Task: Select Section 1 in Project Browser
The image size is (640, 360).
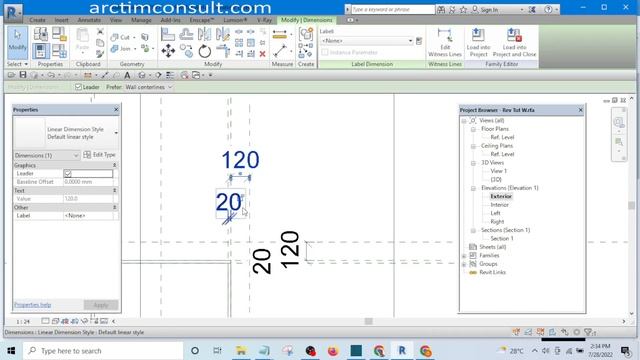Action: click(502, 238)
